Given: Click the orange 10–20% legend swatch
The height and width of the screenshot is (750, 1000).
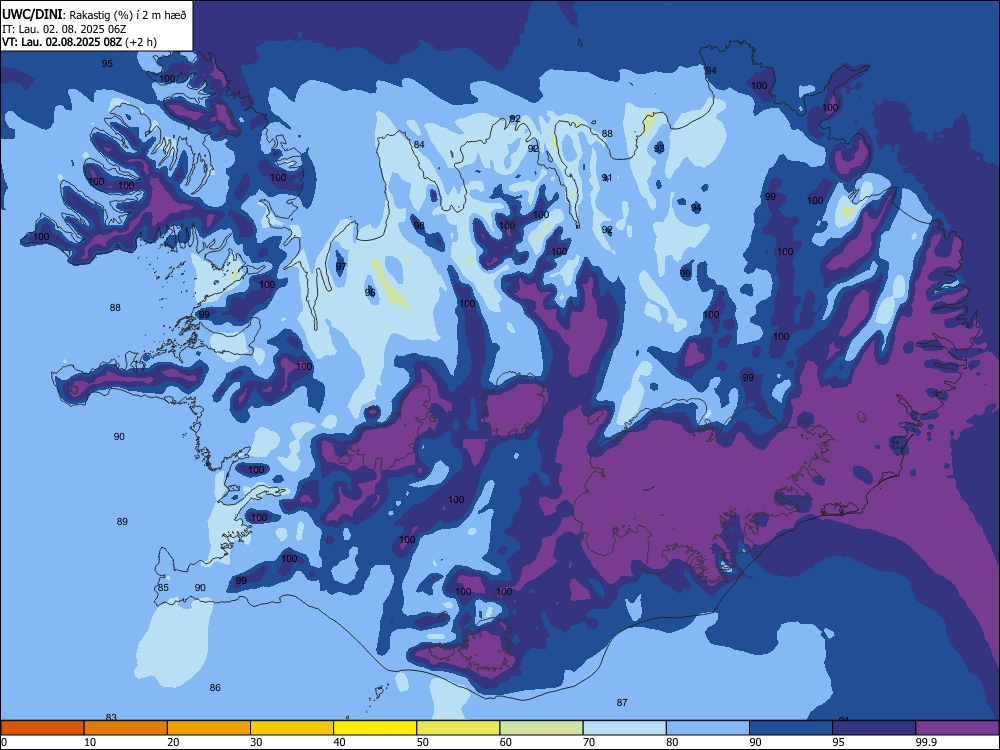Looking at the screenshot, I should click(126, 728).
